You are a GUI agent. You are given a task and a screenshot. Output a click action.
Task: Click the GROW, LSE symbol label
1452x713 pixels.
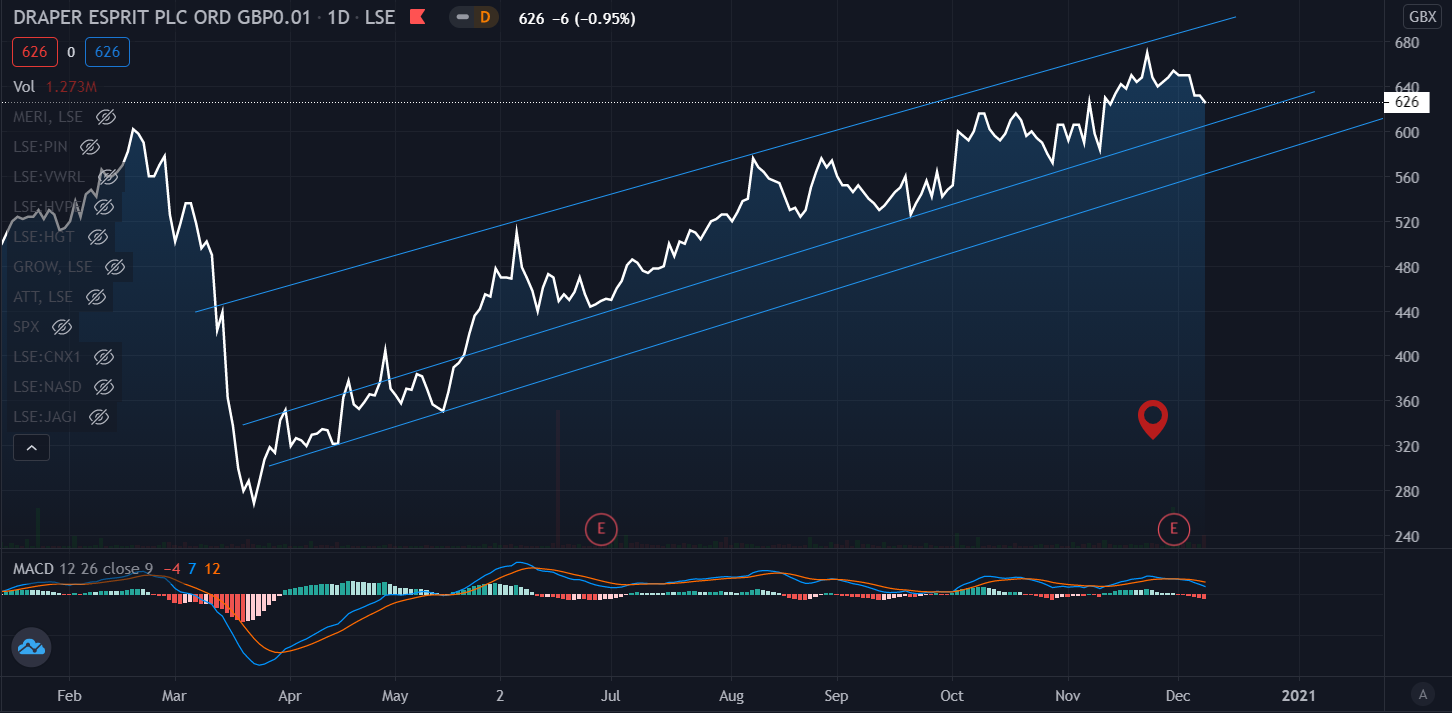[x=53, y=267]
